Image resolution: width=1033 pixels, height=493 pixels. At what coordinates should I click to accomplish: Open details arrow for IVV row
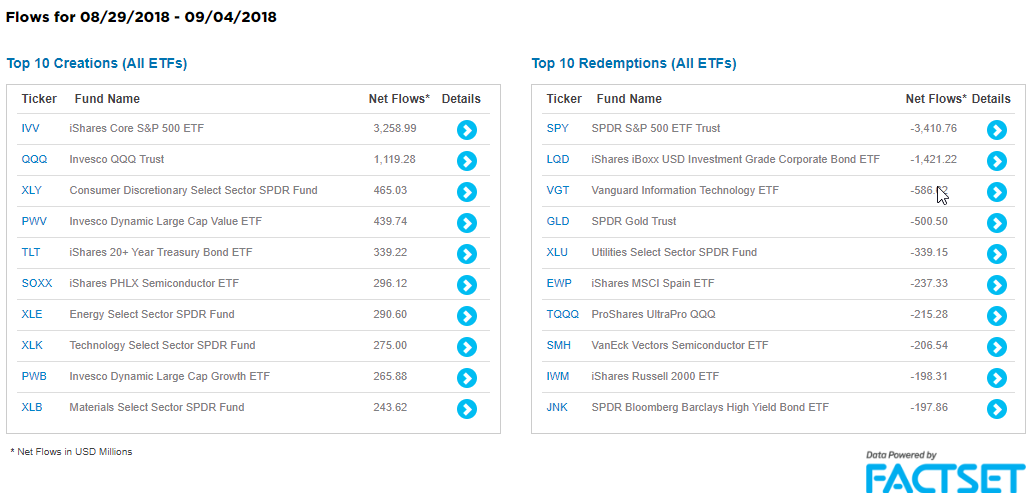(466, 130)
